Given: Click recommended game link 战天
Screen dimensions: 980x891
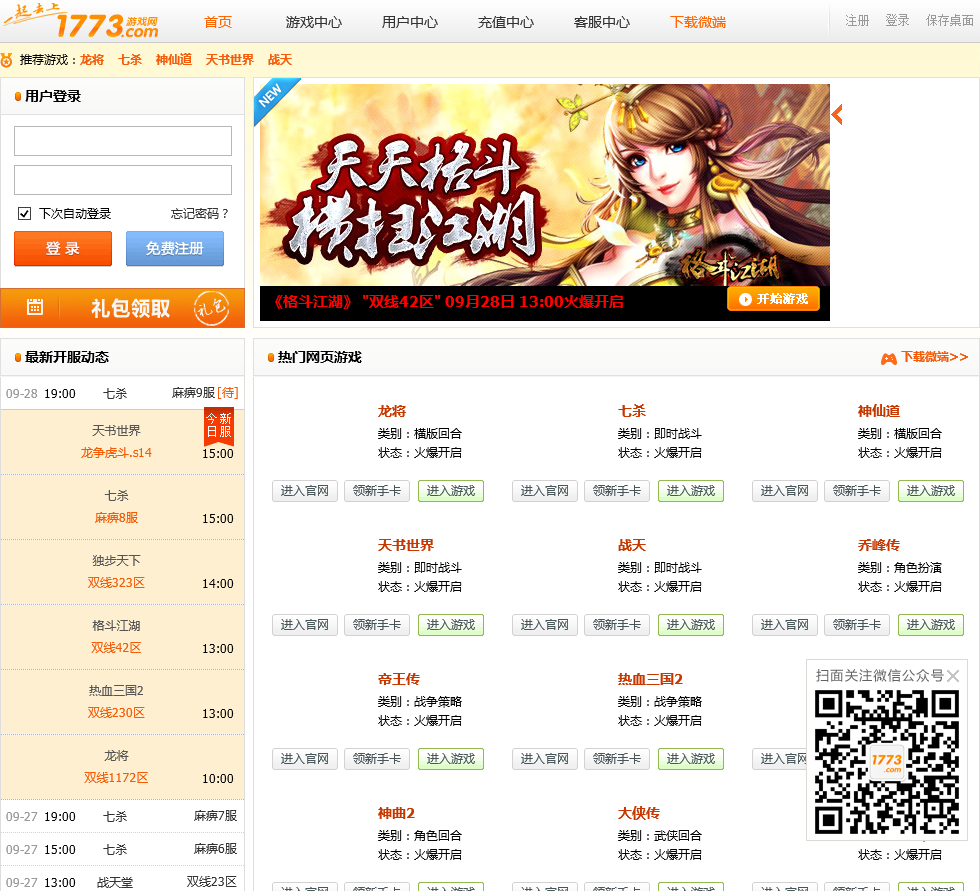Looking at the screenshot, I should (x=280, y=60).
